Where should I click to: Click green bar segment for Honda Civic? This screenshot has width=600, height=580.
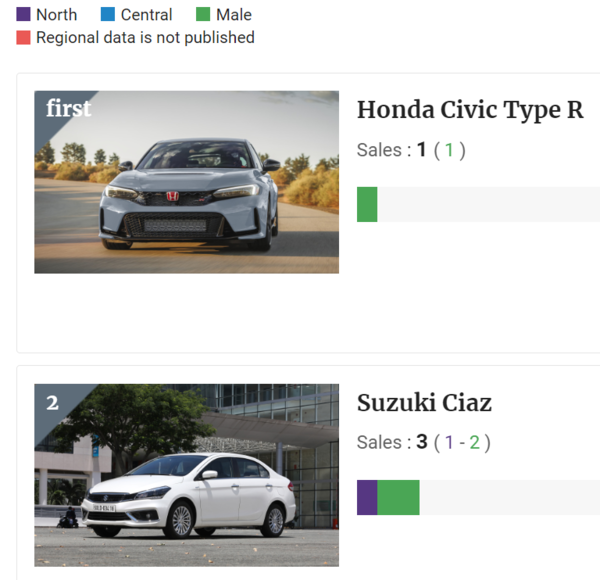(367, 204)
